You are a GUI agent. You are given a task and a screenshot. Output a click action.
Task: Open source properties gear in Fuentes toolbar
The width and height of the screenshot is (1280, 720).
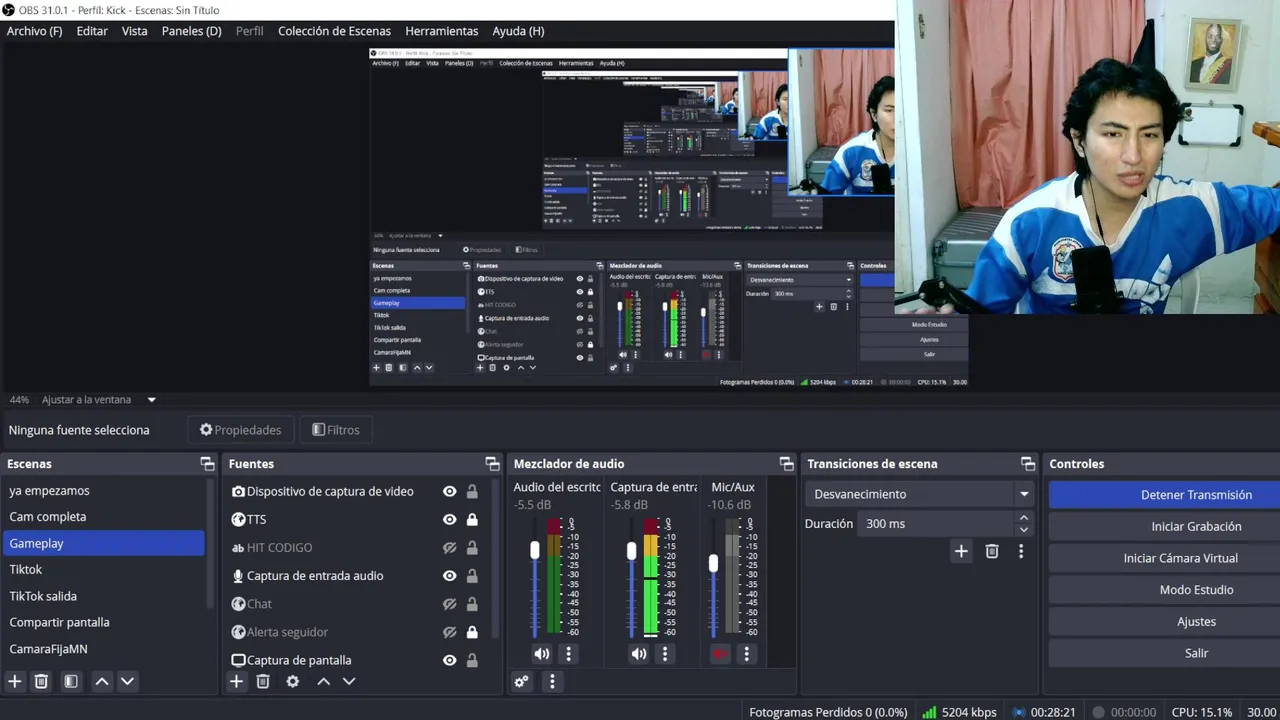(292, 681)
